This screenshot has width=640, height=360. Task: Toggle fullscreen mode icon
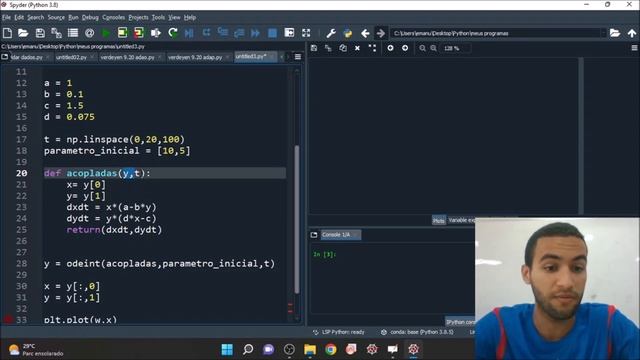(x=306, y=33)
